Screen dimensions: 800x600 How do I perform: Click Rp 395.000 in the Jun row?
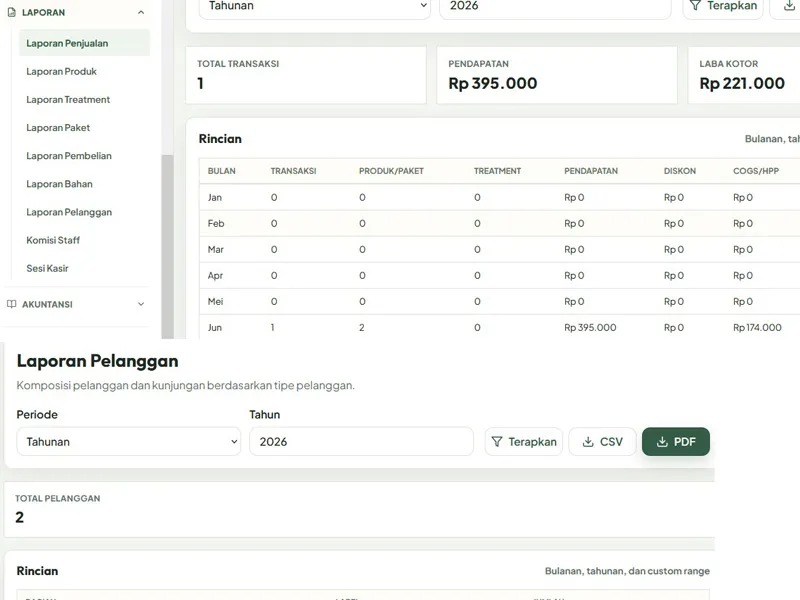pos(590,328)
